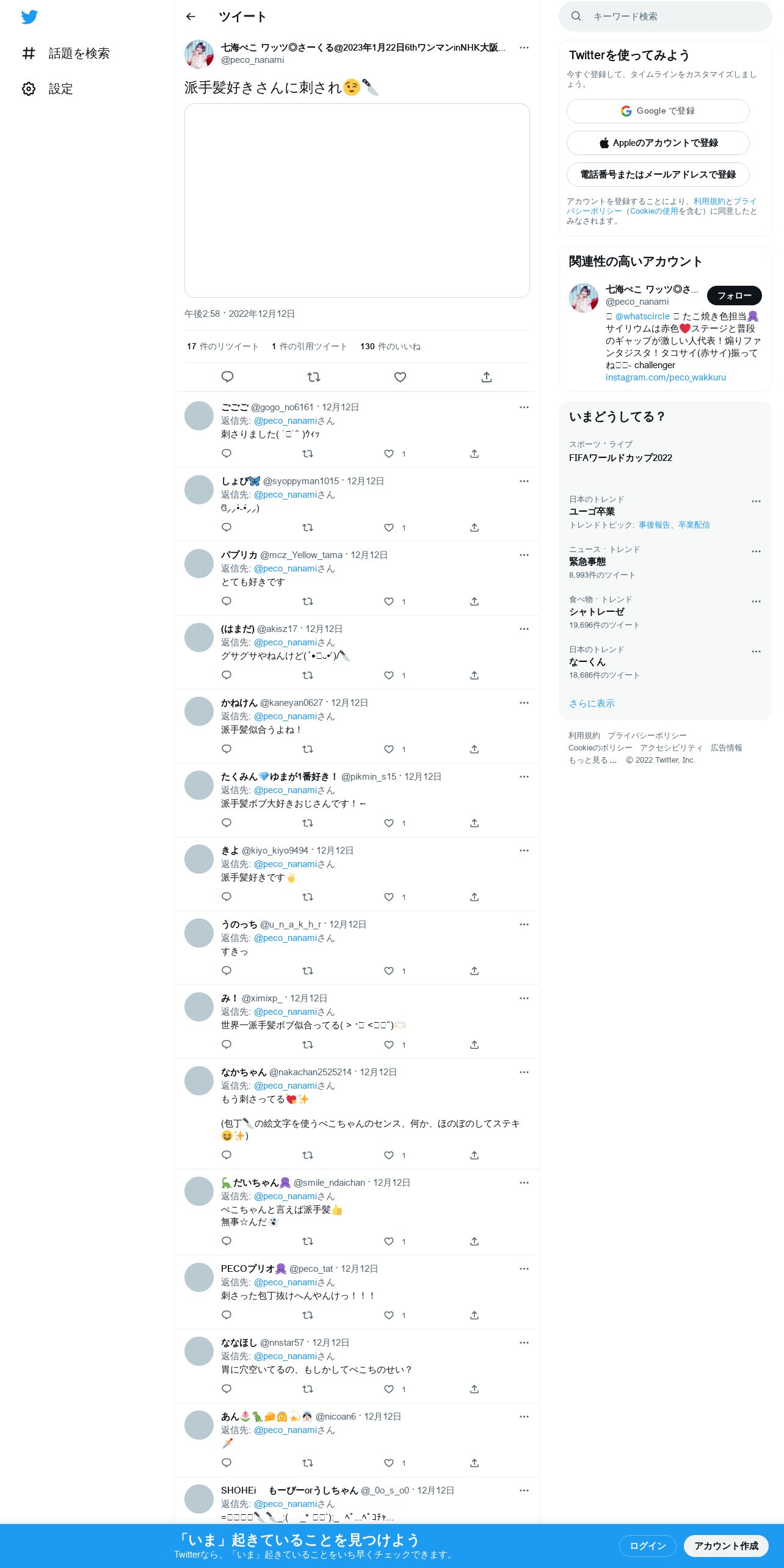This screenshot has width=784, height=1568.
Task: Like the reply from @gogo_no6161
Action: click(x=389, y=454)
